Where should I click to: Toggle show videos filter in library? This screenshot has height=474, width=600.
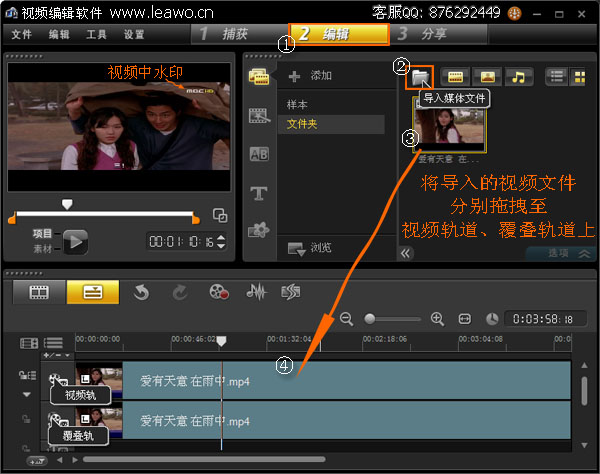(455, 76)
